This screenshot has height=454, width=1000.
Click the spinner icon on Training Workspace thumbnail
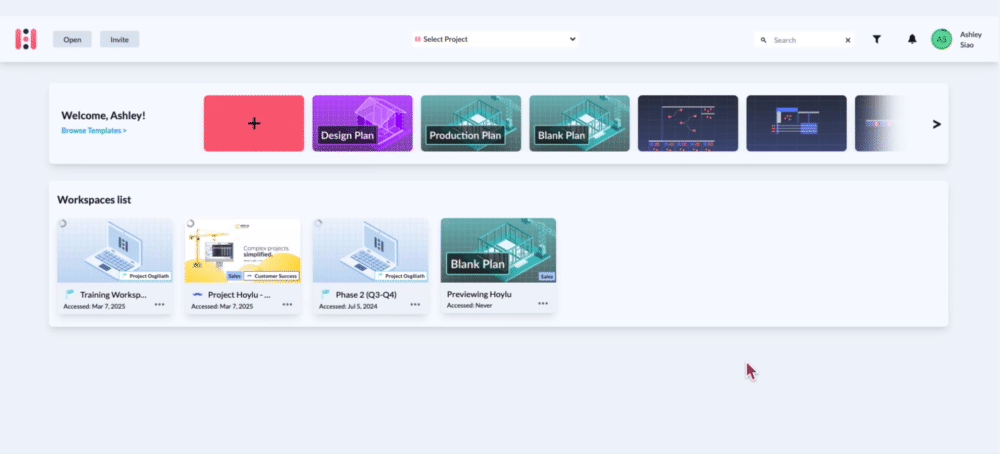click(62, 223)
